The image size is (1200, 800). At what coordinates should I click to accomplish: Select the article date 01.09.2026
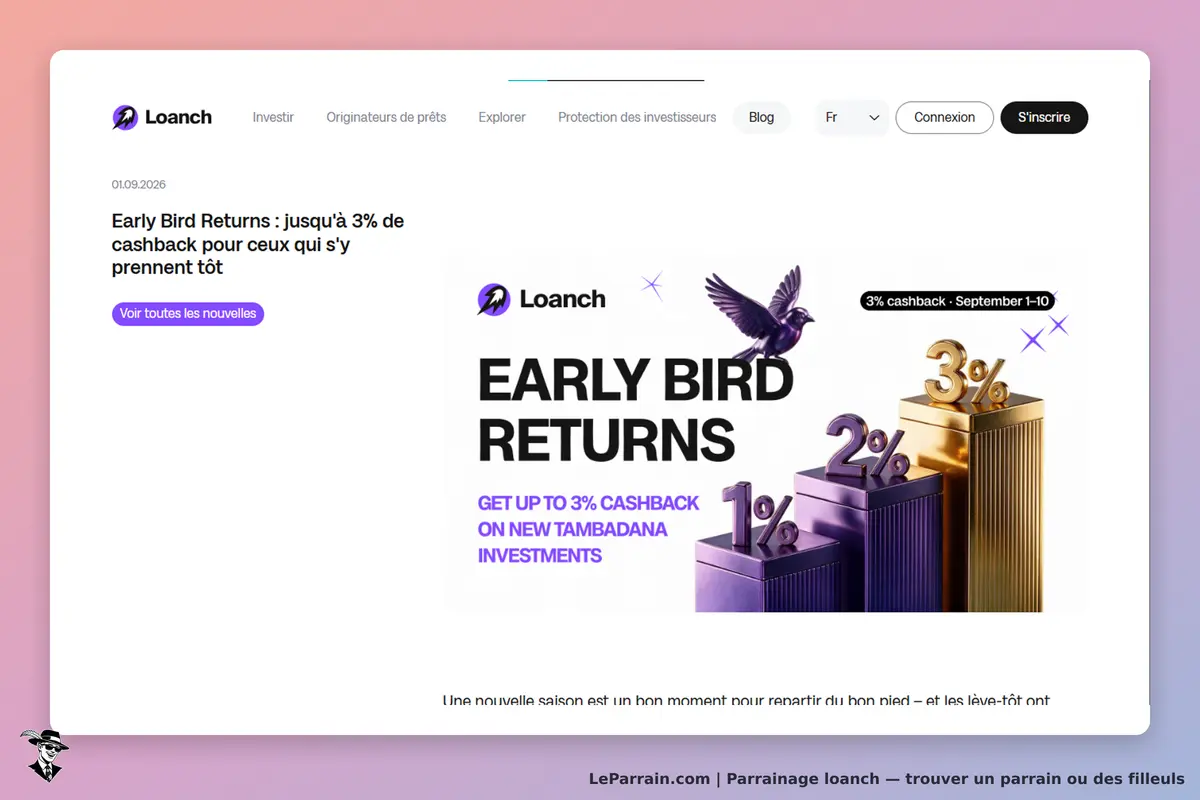pos(139,184)
